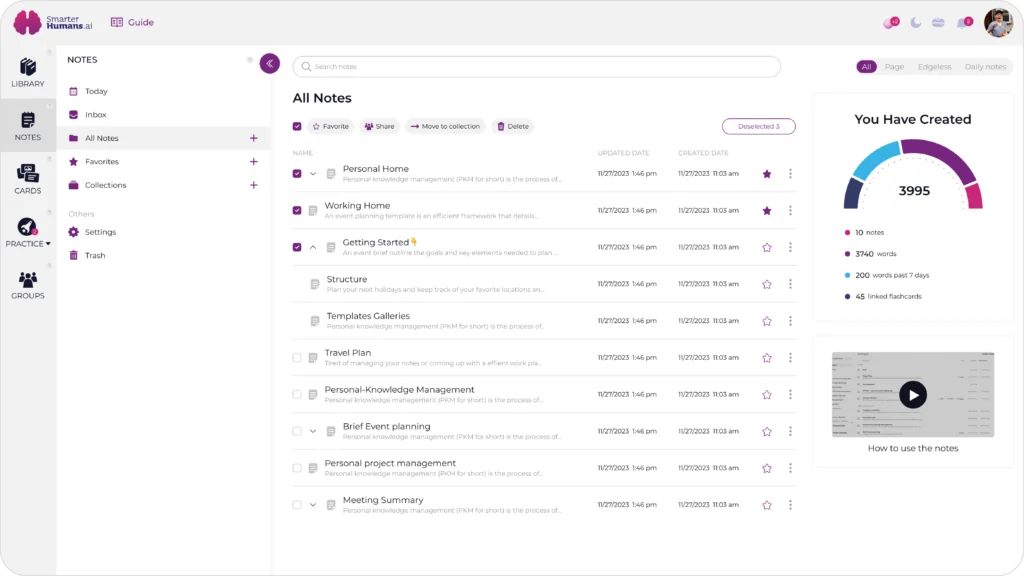Click the blue past-7-days gauge segment

coord(877,161)
